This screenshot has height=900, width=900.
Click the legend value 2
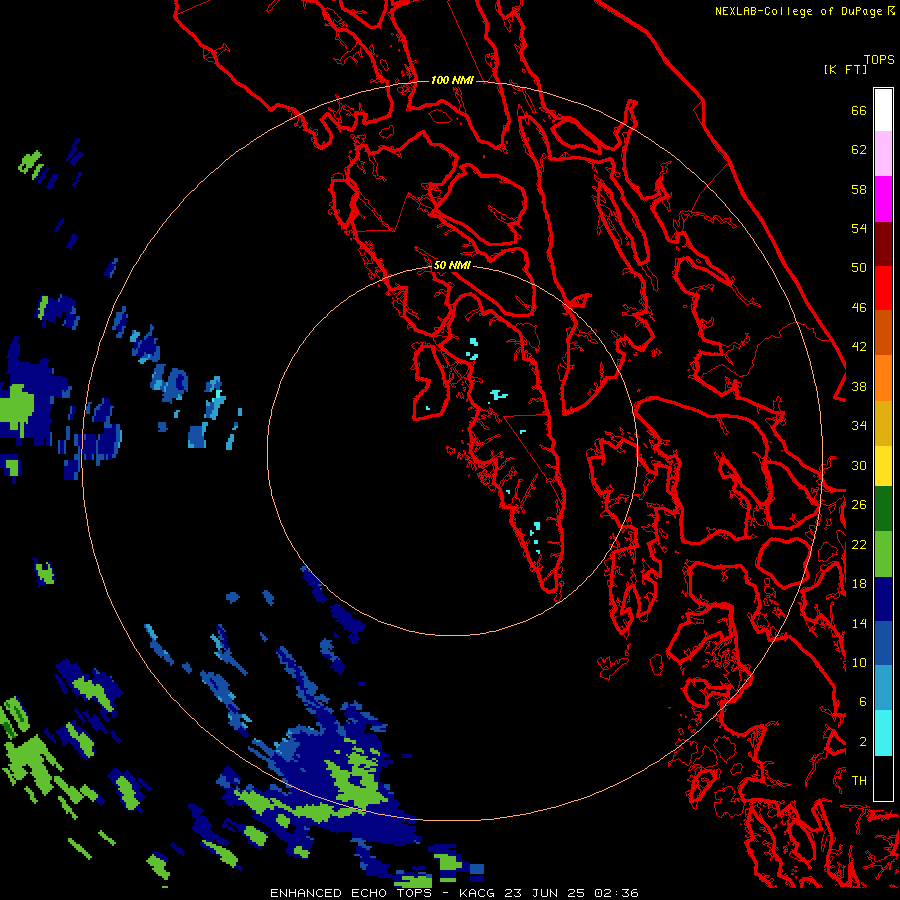pos(862,742)
